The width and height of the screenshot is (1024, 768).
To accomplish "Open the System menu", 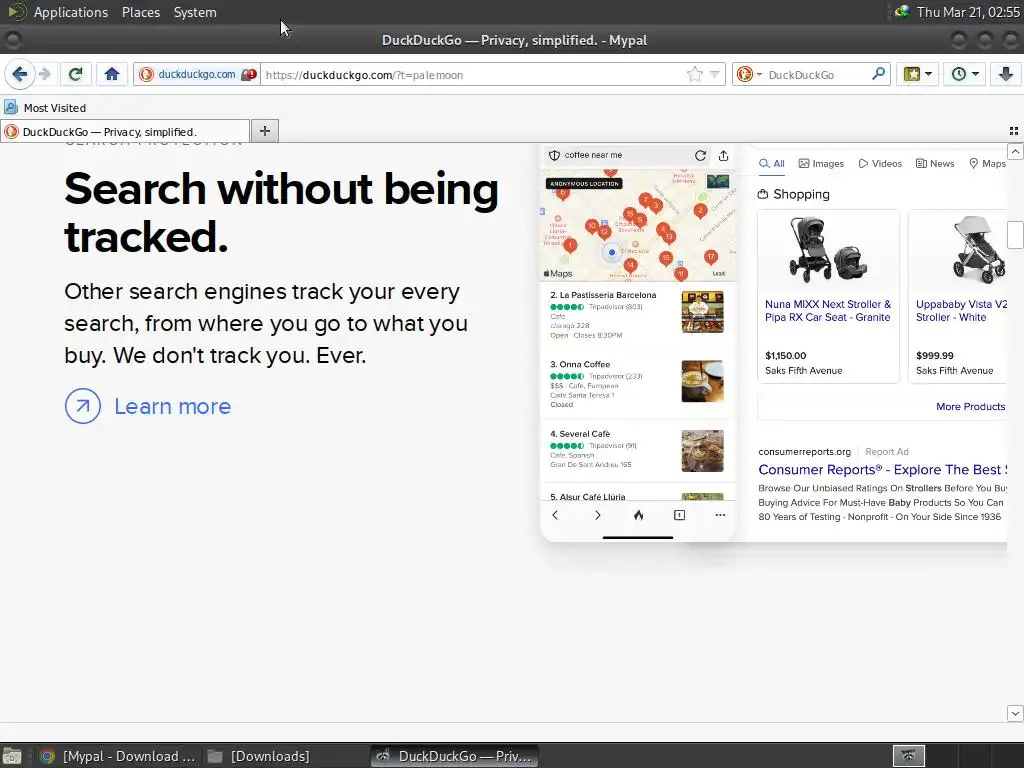I will click(195, 12).
